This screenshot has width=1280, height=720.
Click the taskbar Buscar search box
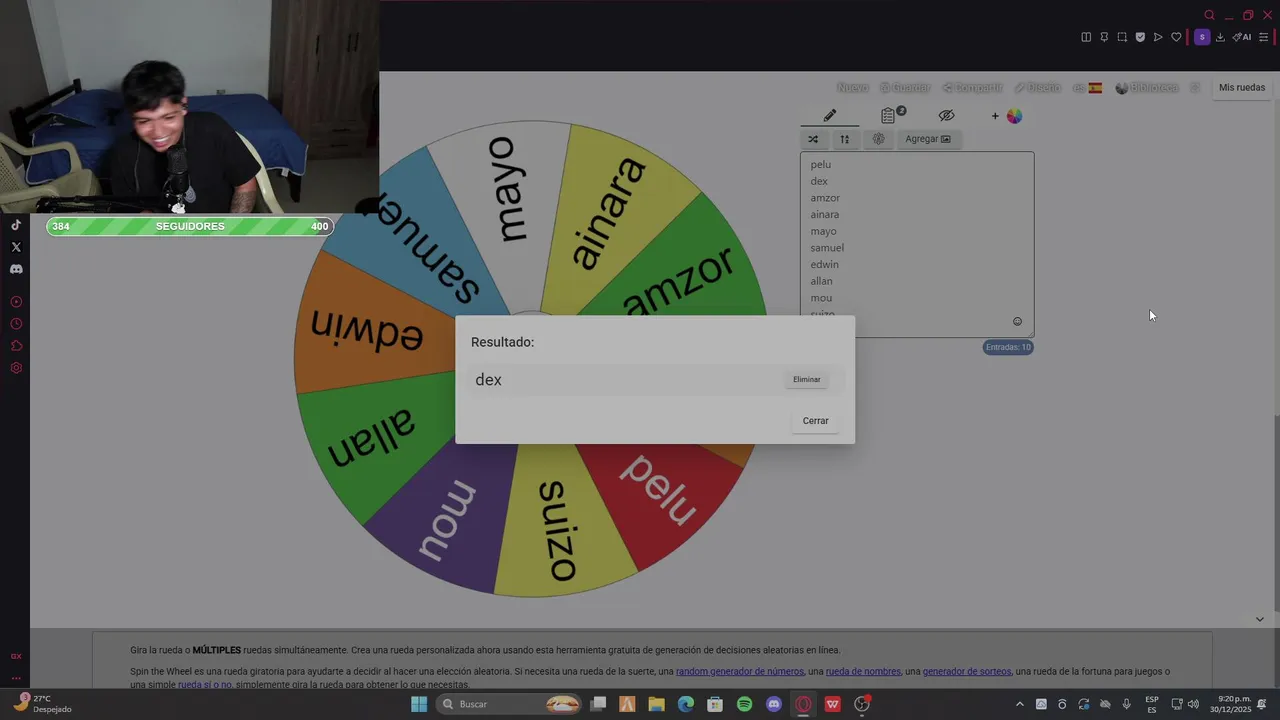point(511,704)
